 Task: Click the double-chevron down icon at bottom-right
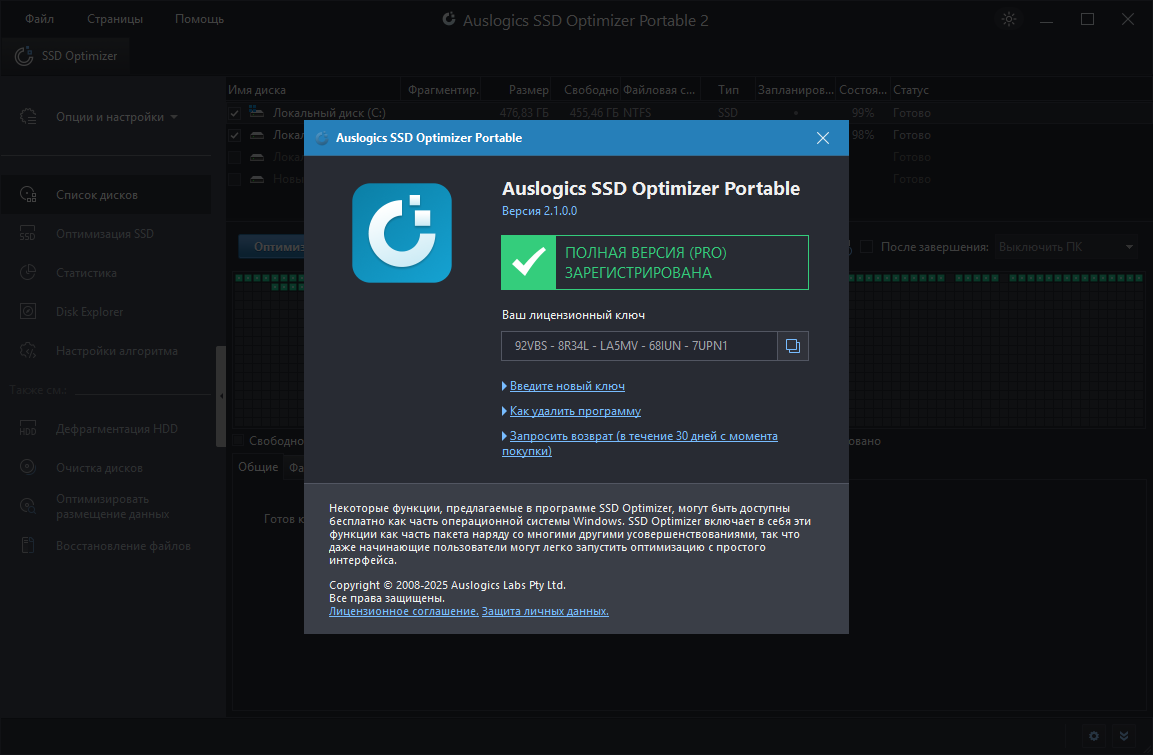tap(1124, 736)
